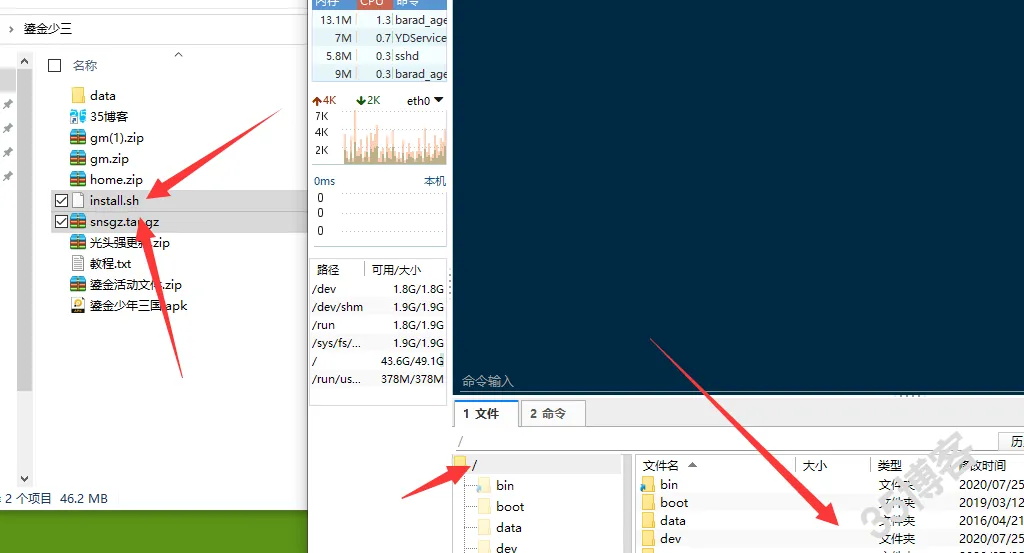
Task: Click the YDService process row
Action: [x=379, y=38]
